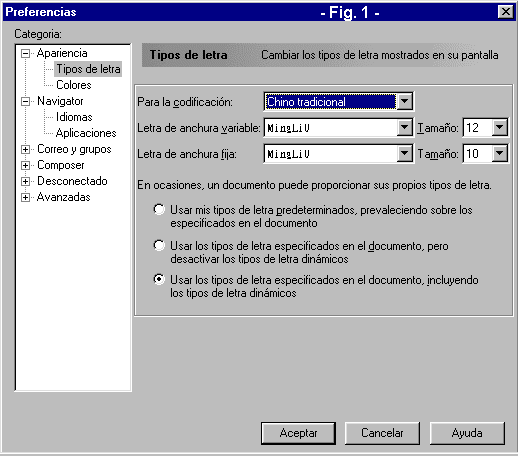Expand the Composer category node
Image resolution: width=518 pixels, height=456 pixels.
pyautogui.click(x=25, y=165)
